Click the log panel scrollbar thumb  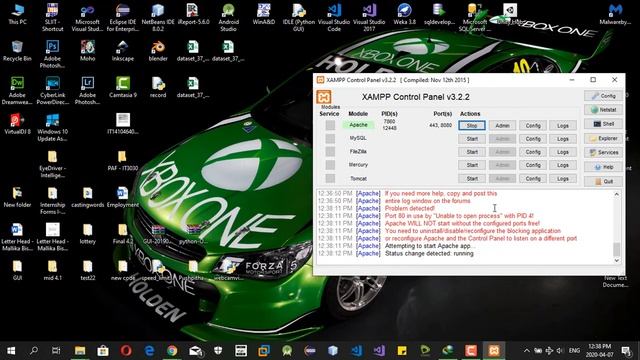[616, 249]
